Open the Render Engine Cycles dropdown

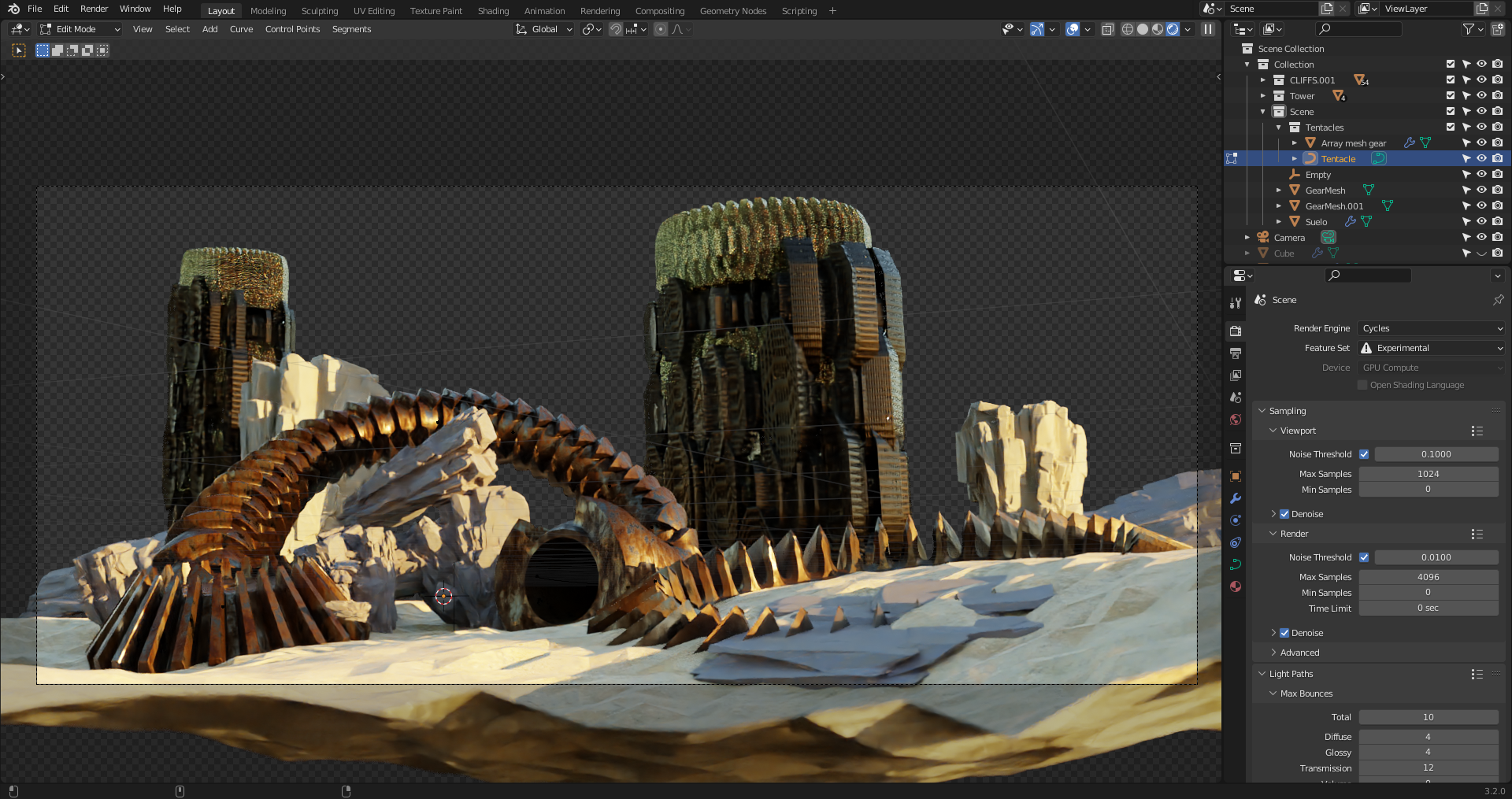coord(1431,328)
